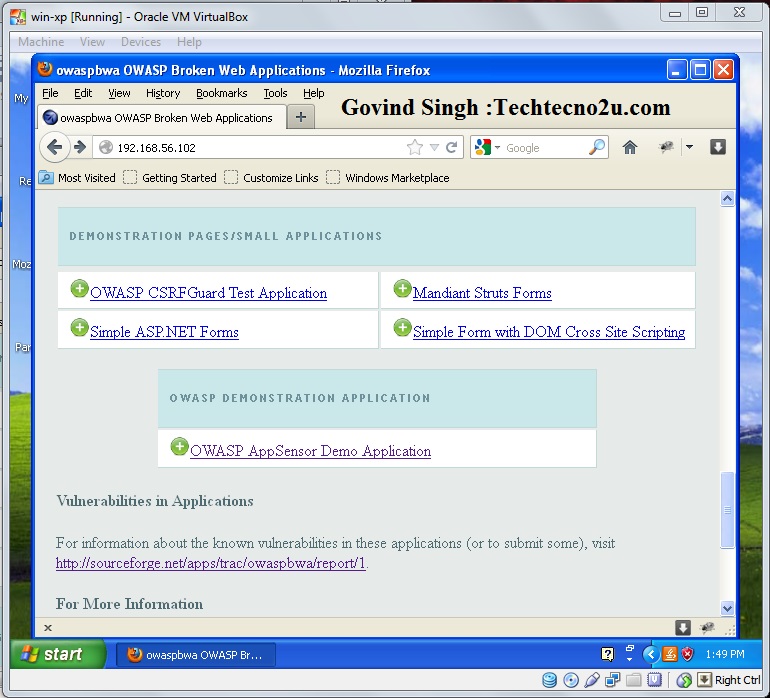The image size is (770, 698).
Task: Open a new tab with plus button
Action: (301, 117)
